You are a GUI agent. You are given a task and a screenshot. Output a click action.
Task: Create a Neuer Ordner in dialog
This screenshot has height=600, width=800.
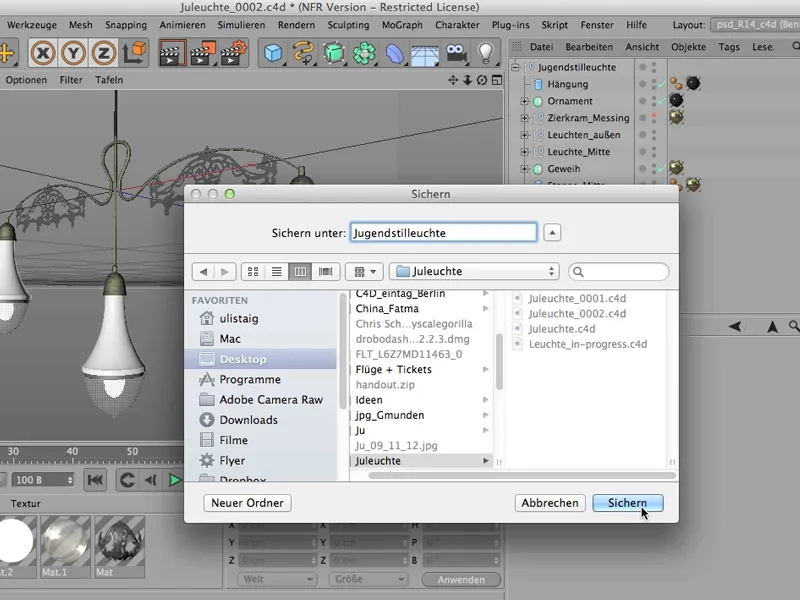[247, 503]
